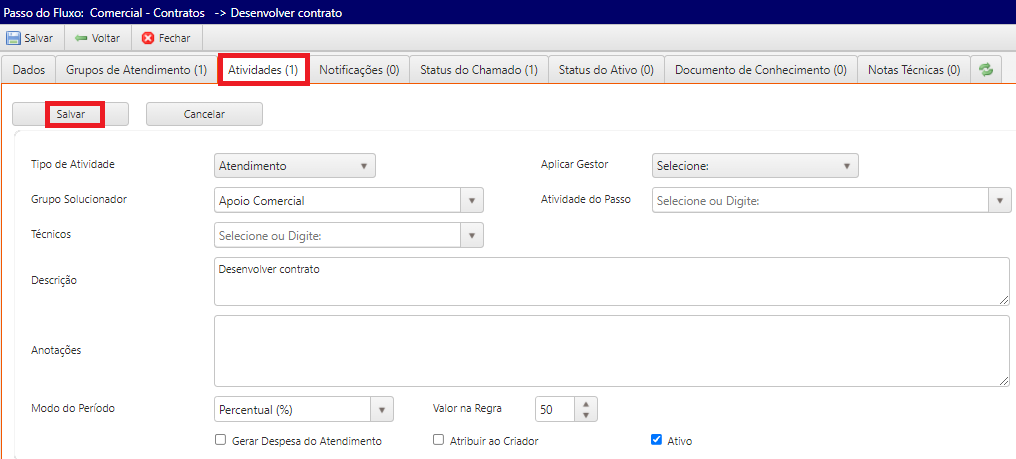Image resolution: width=1016 pixels, height=459 pixels.
Task: Enable Gerar Despesa do Atendimento checkbox
Action: [221, 440]
